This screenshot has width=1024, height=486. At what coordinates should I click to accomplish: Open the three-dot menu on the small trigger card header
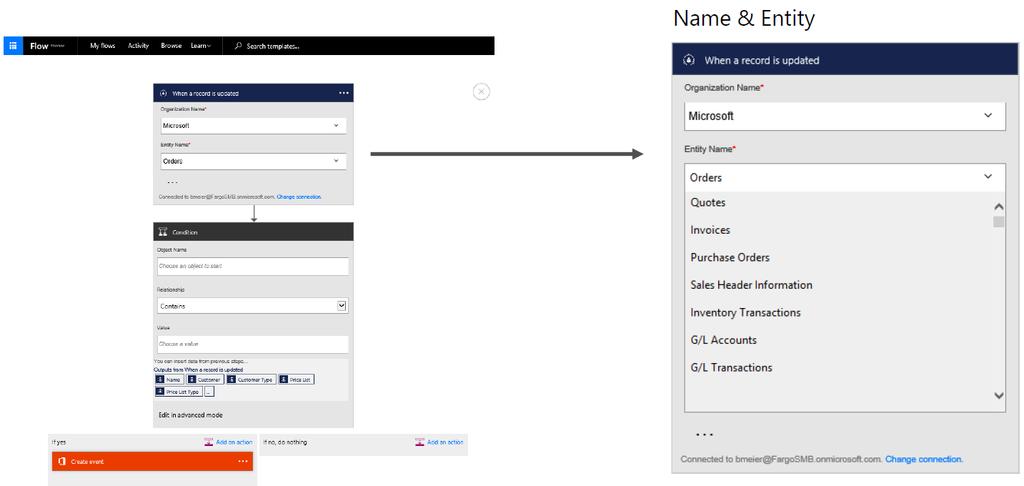click(344, 93)
